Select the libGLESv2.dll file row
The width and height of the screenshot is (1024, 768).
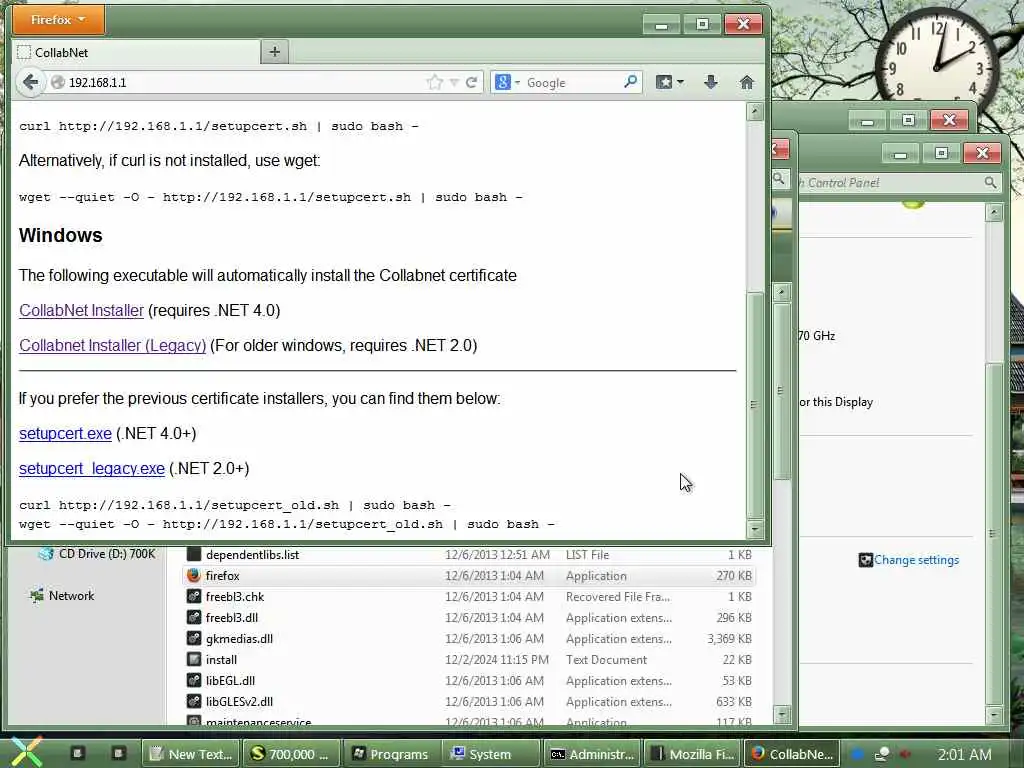point(469,701)
